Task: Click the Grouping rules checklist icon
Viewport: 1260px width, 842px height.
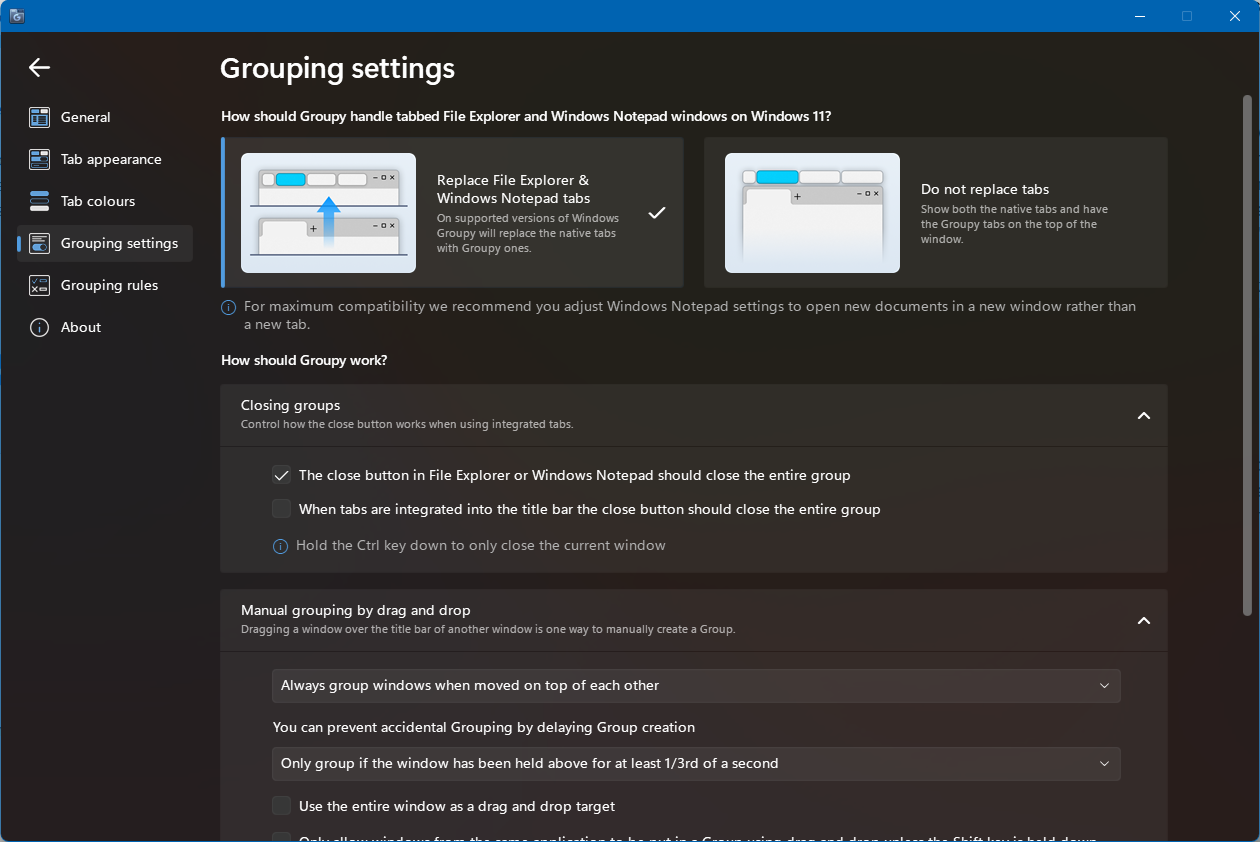Action: click(39, 285)
